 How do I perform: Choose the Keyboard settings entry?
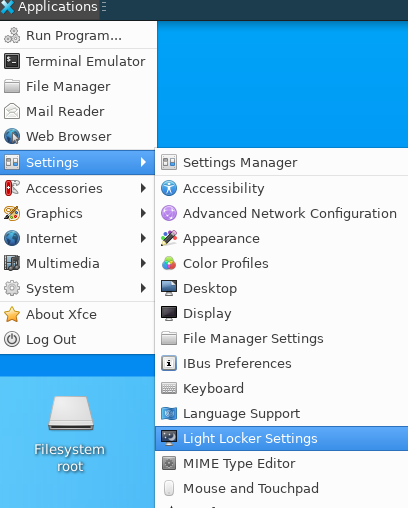click(282, 388)
